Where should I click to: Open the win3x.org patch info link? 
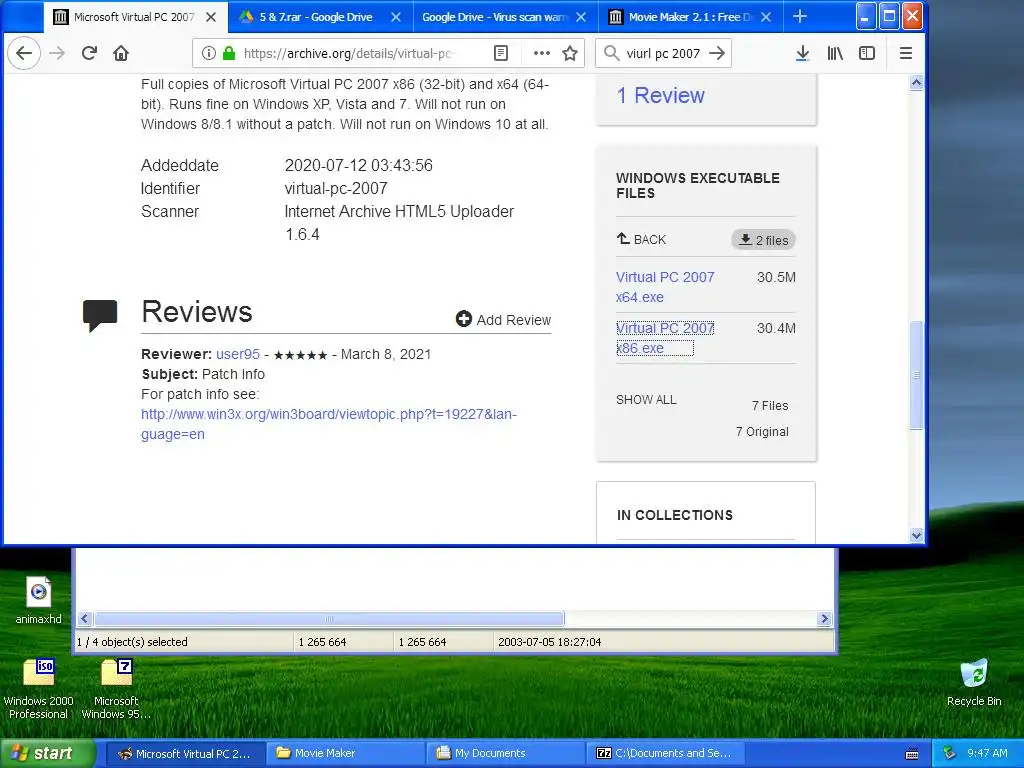click(328, 424)
